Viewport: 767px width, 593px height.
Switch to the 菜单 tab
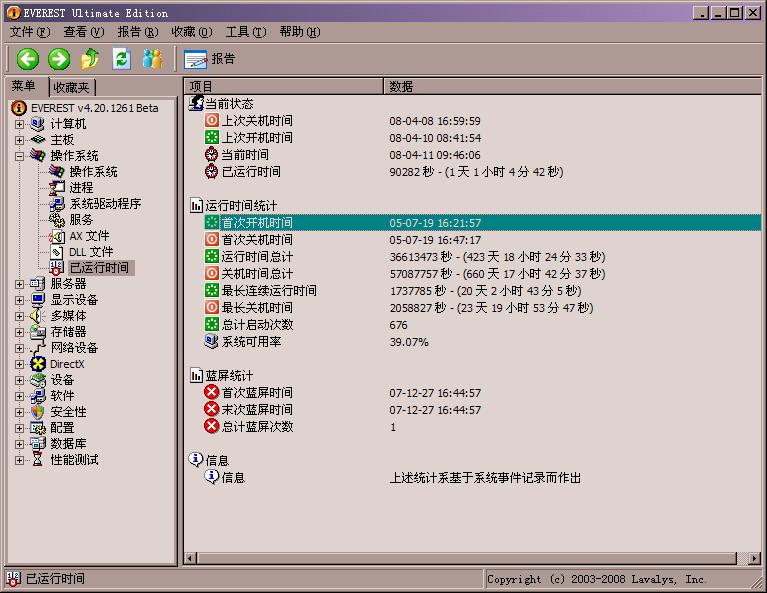point(24,86)
